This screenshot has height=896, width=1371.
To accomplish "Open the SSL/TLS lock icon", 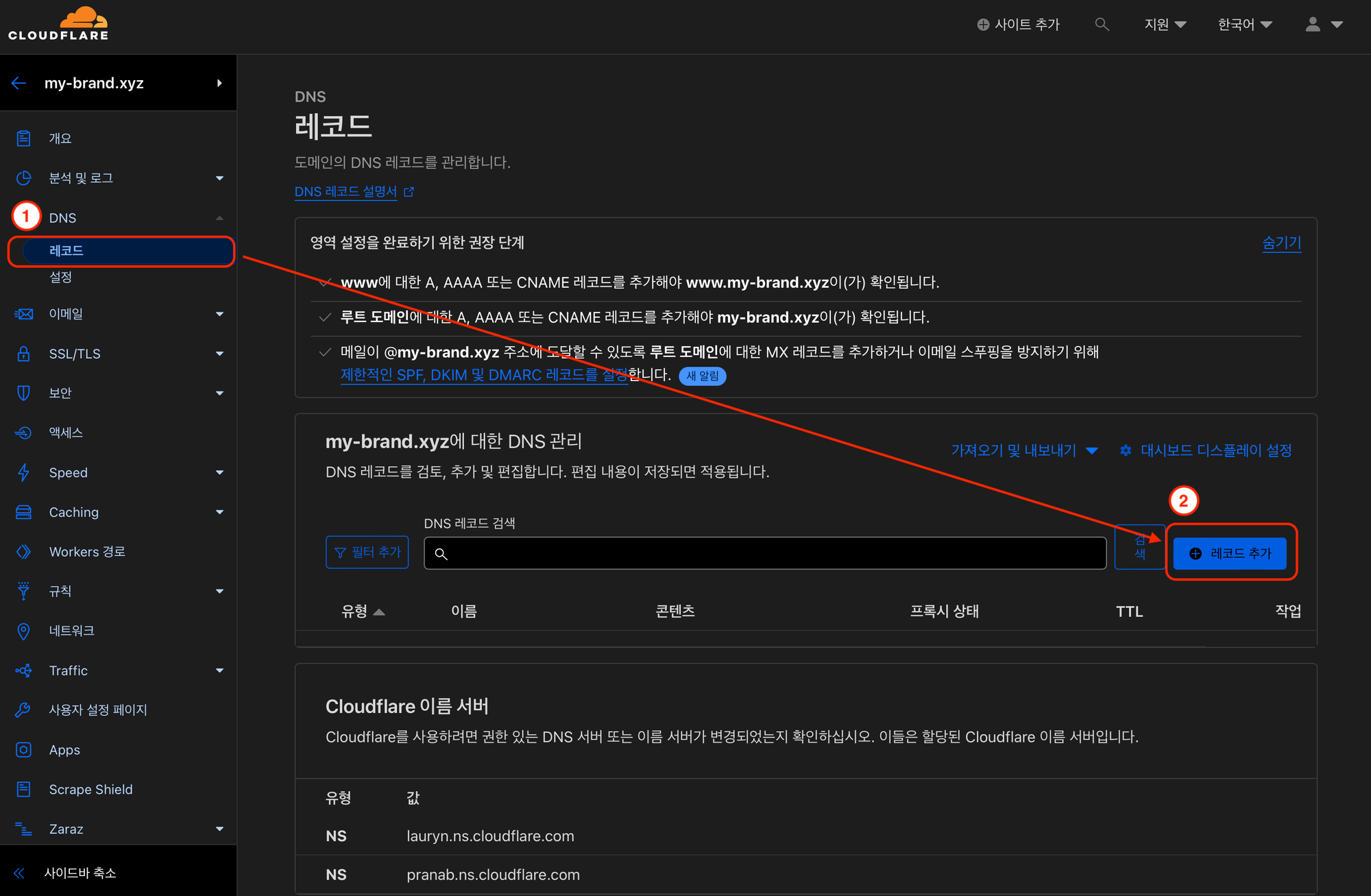I will click(23, 354).
